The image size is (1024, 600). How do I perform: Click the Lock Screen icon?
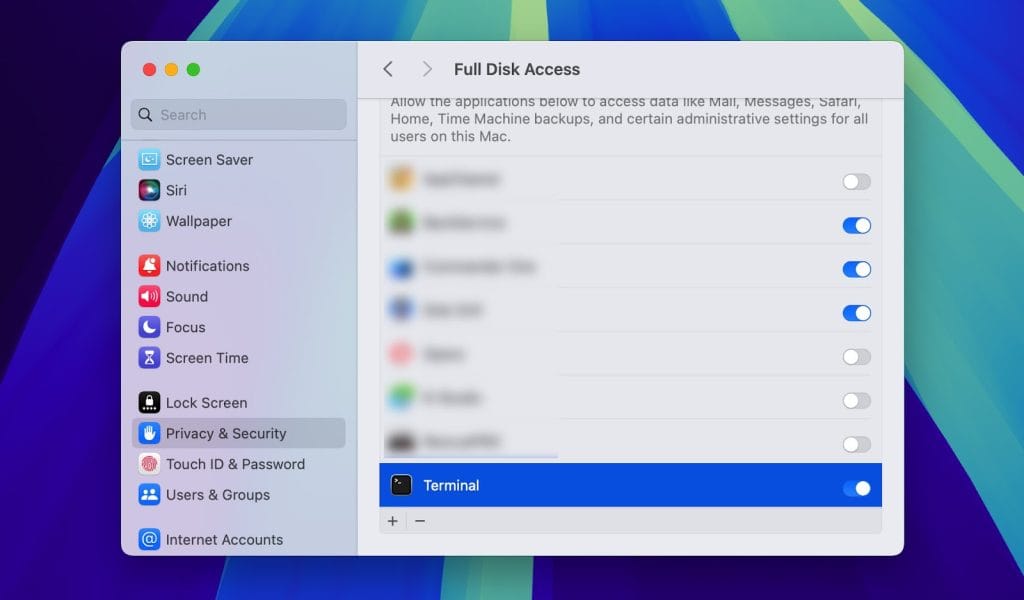[149, 403]
